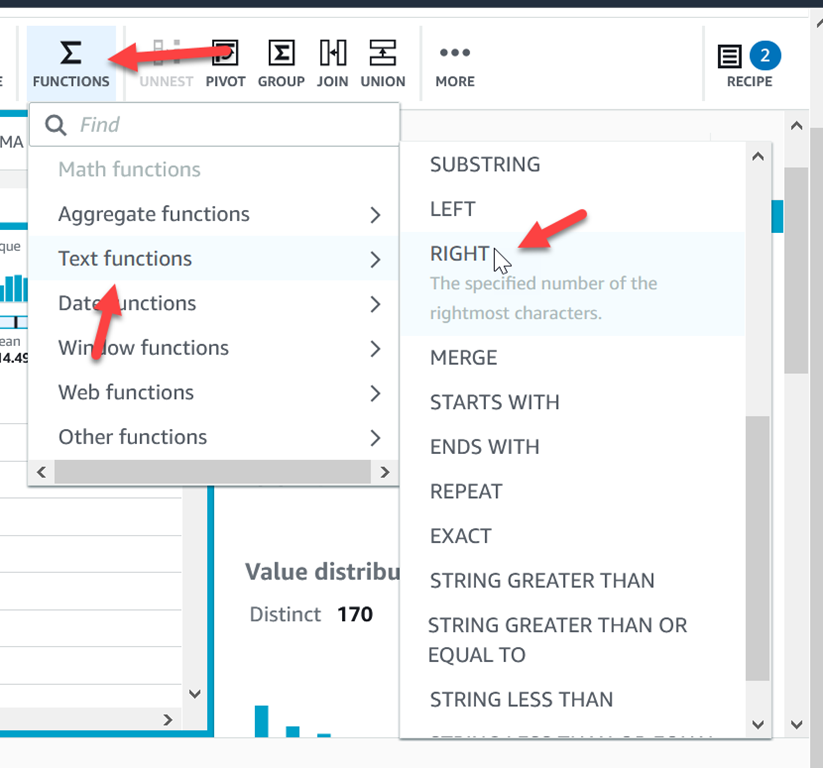
Task: Click the Unnest toolbar icon
Action: point(166,53)
